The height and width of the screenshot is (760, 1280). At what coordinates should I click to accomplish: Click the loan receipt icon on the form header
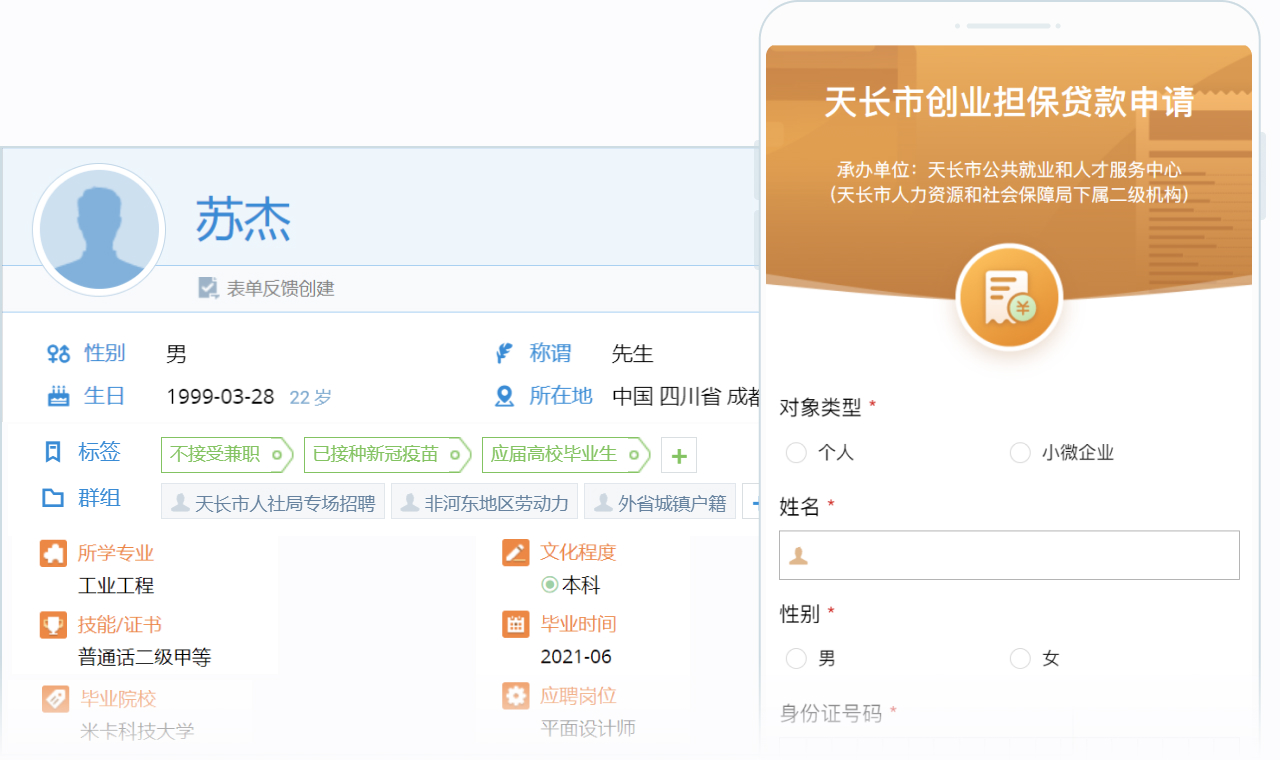pyautogui.click(x=1008, y=298)
